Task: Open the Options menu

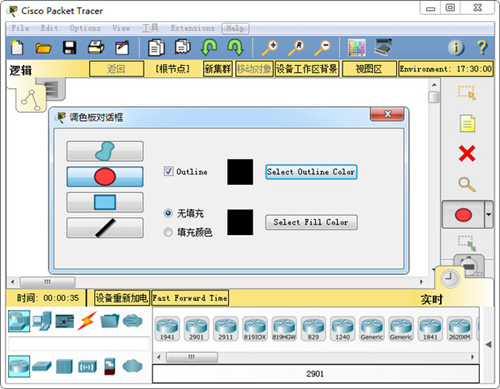Action: 85,28
